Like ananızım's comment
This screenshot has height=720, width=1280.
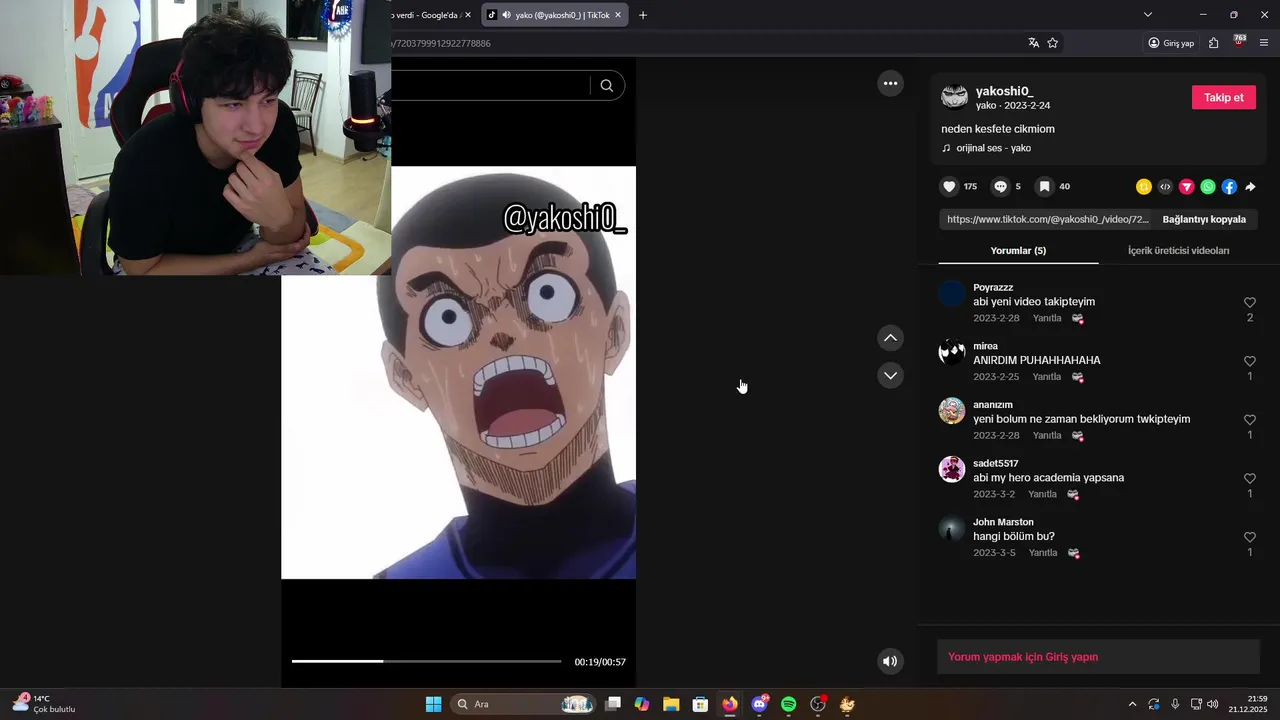point(1249,420)
